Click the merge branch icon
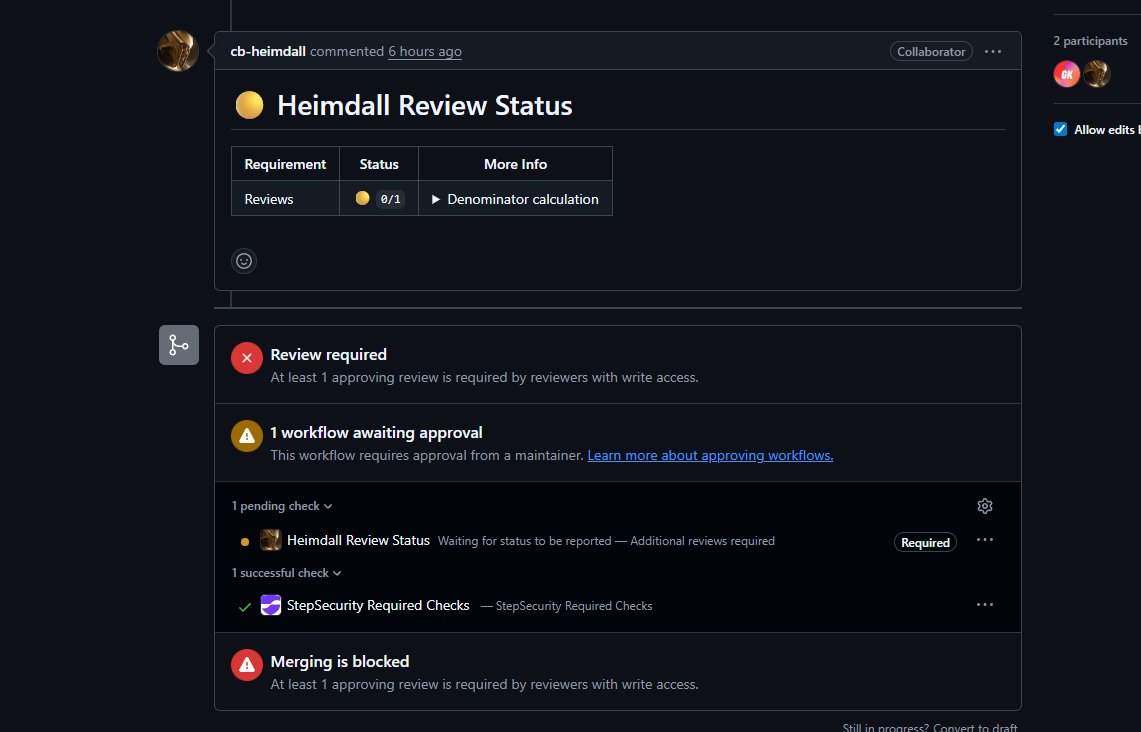The width and height of the screenshot is (1141, 732). (x=179, y=345)
